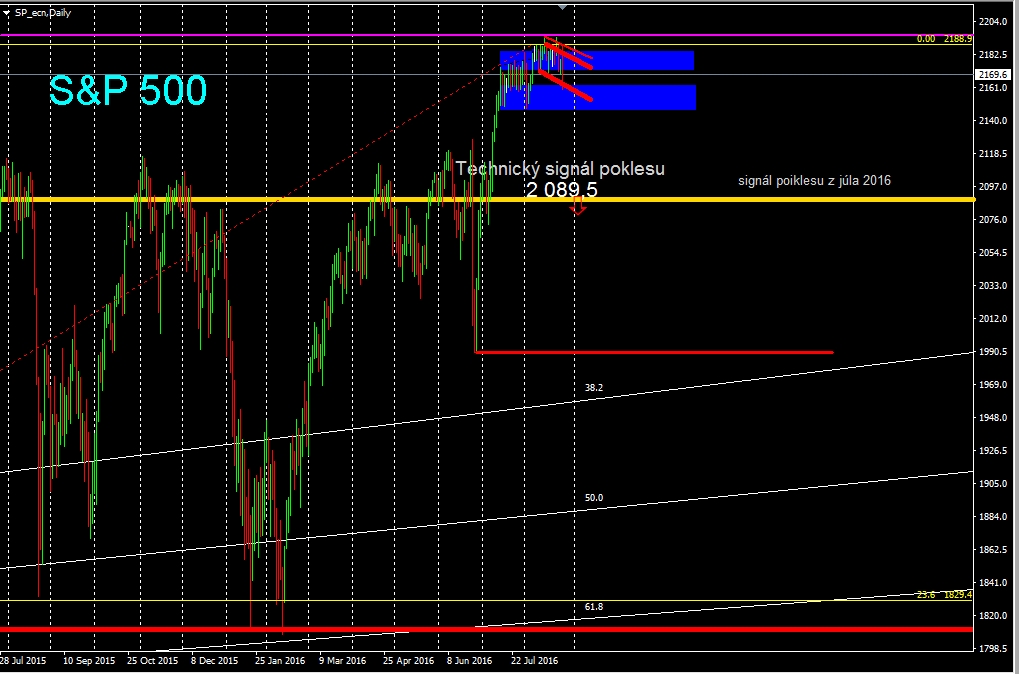Click the 1948.0 price scale value
This screenshot has width=1019, height=674.
pyautogui.click(x=992, y=417)
